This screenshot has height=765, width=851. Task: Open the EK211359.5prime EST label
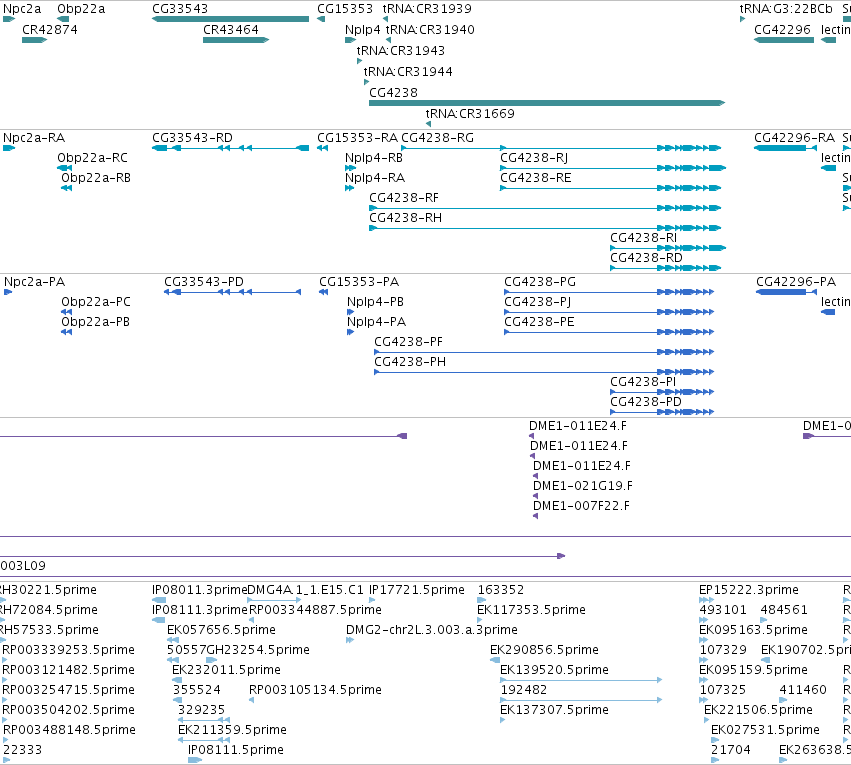coord(232,730)
